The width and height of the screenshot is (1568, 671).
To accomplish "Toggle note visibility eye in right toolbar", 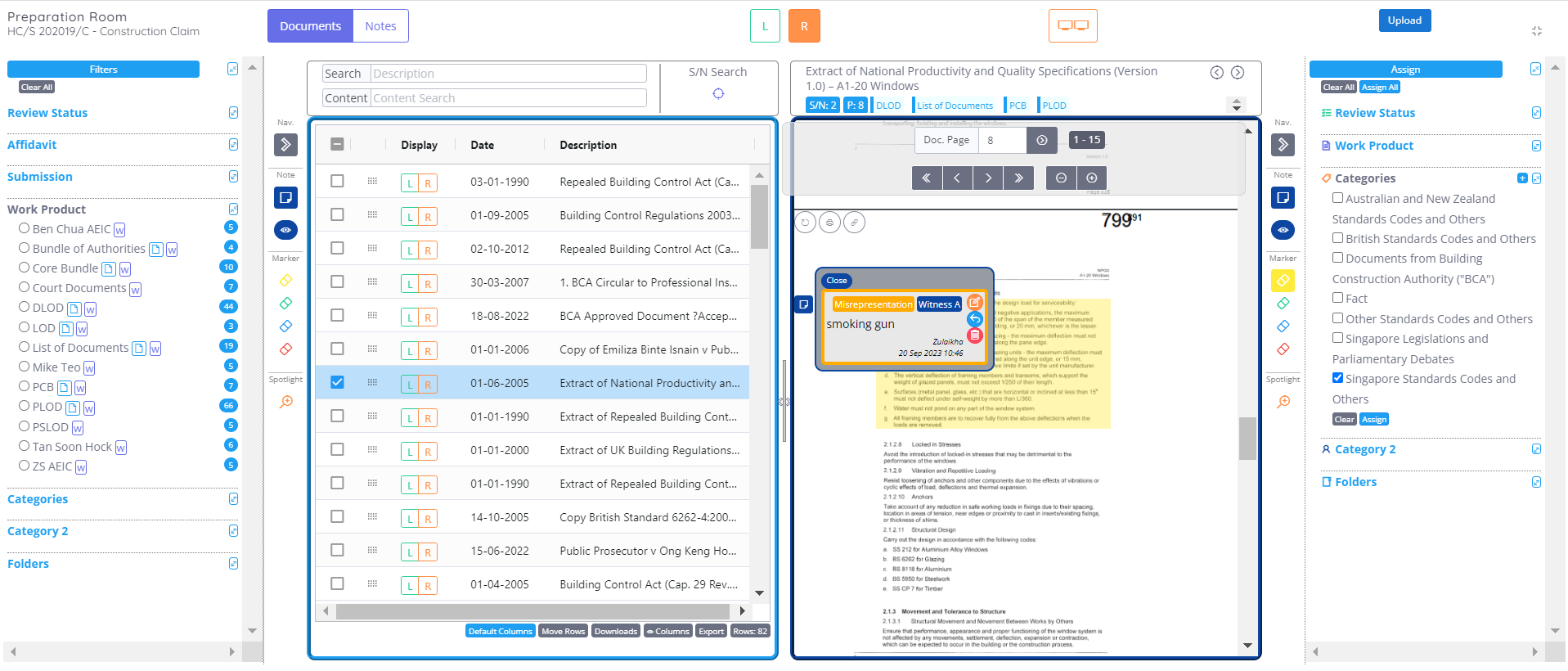I will (1283, 231).
